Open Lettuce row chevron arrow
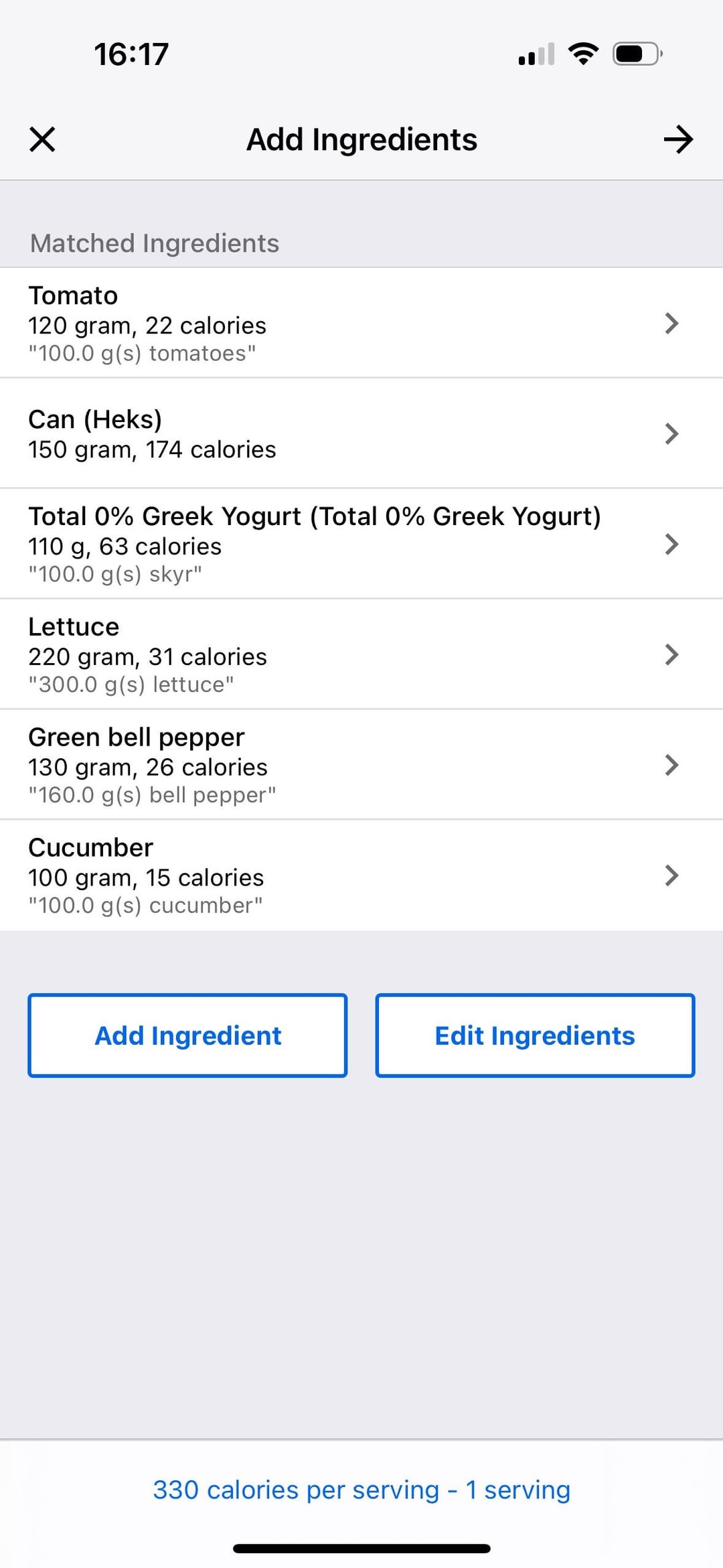 coord(671,654)
